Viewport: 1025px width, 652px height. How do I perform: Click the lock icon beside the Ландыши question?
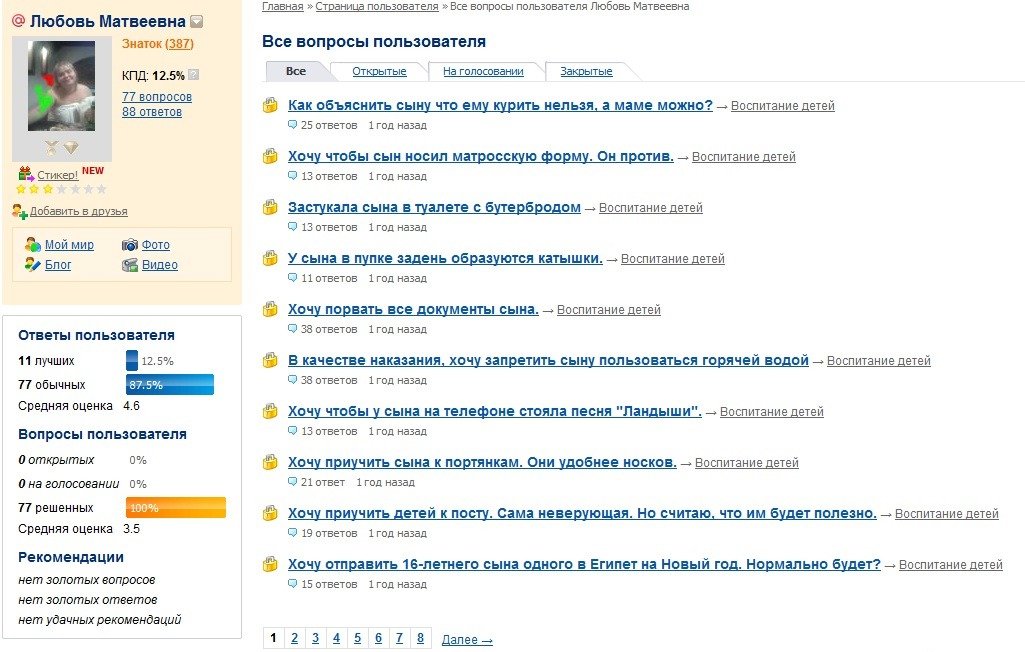click(x=270, y=411)
